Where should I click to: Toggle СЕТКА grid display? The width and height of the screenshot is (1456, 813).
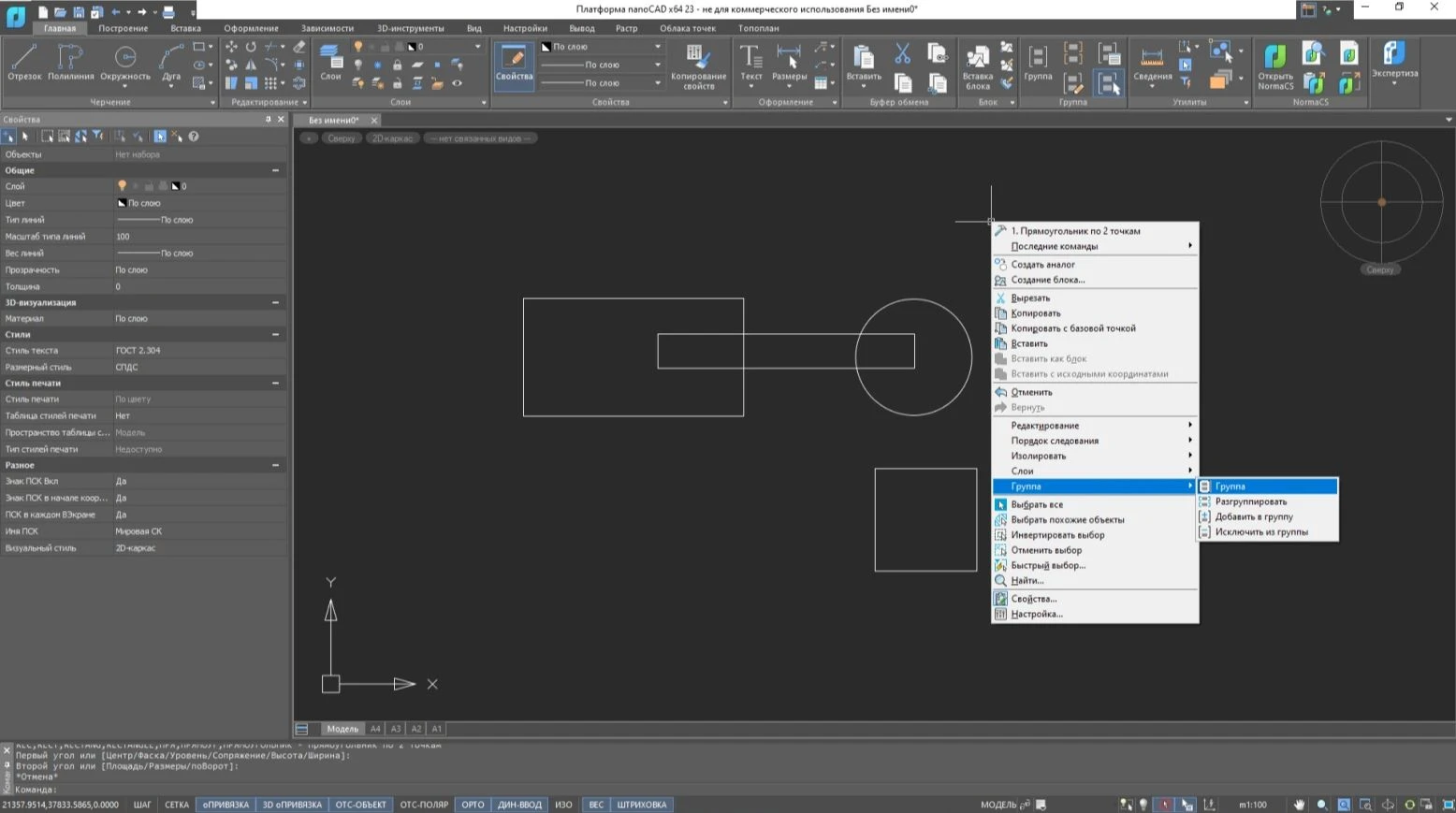click(x=177, y=805)
